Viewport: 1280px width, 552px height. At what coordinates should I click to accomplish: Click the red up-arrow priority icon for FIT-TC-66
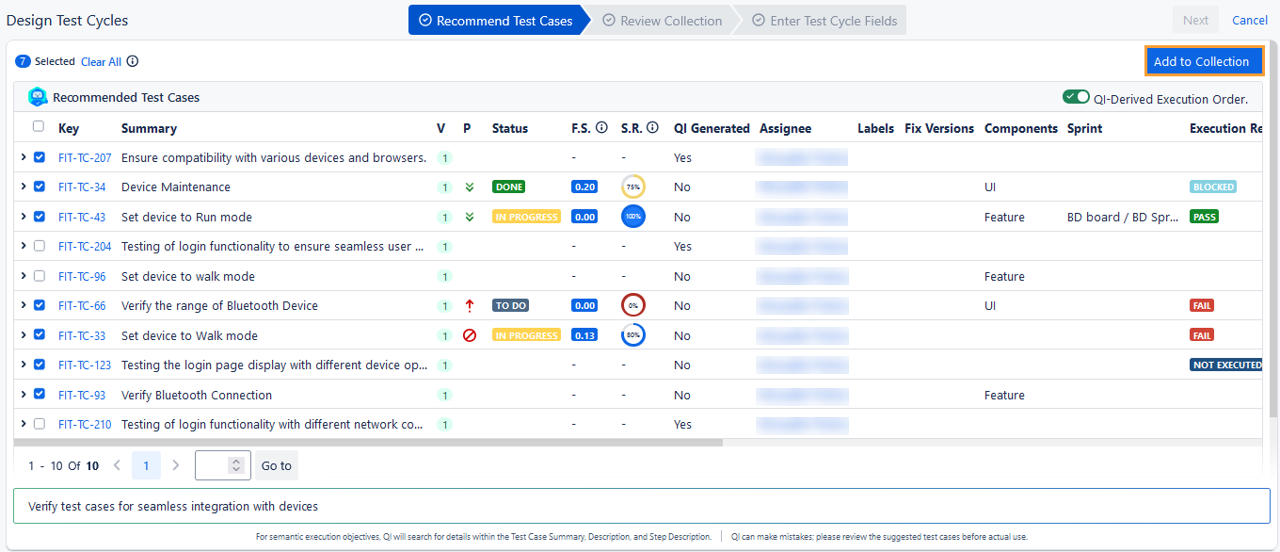coord(469,306)
